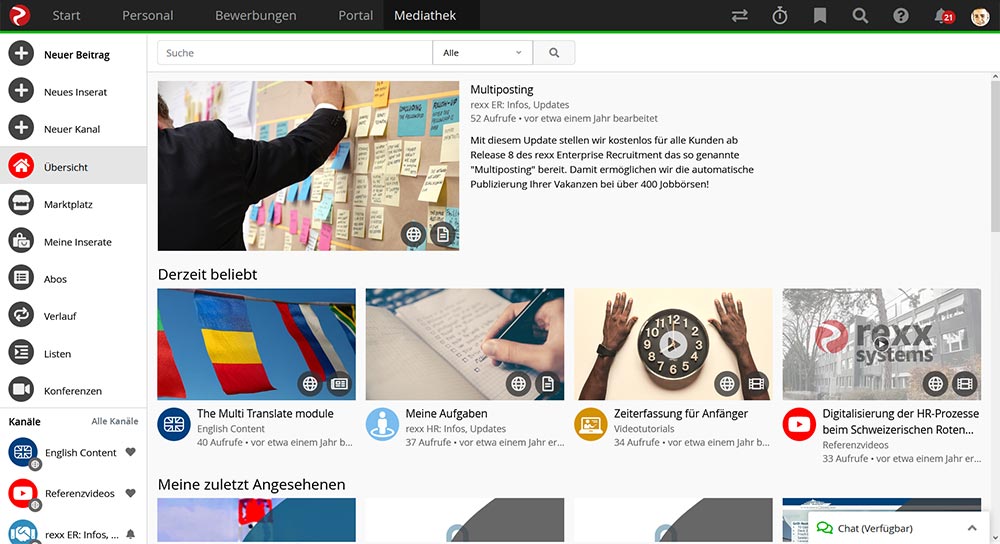Viewport: 1000px width, 544px height.
Task: Click 'rexx ER: Infos, Updates' under Multiposting
Action: pos(520,105)
